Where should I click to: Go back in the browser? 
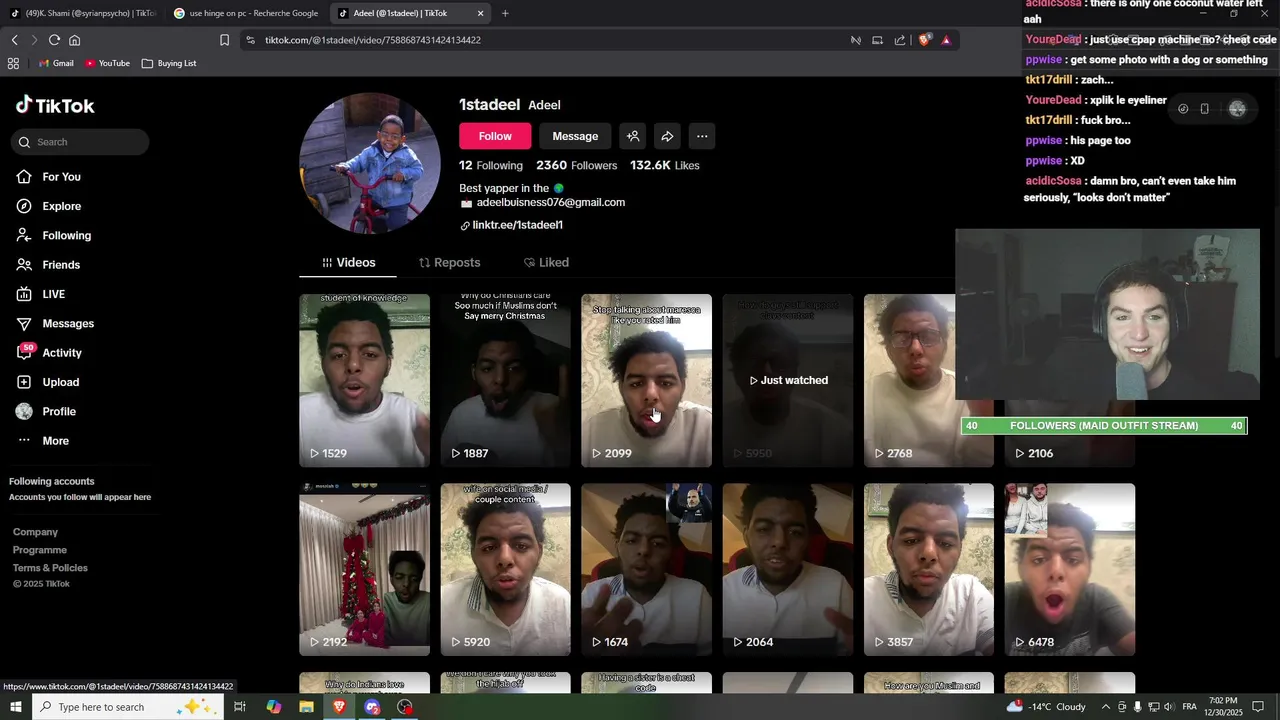coord(14,40)
